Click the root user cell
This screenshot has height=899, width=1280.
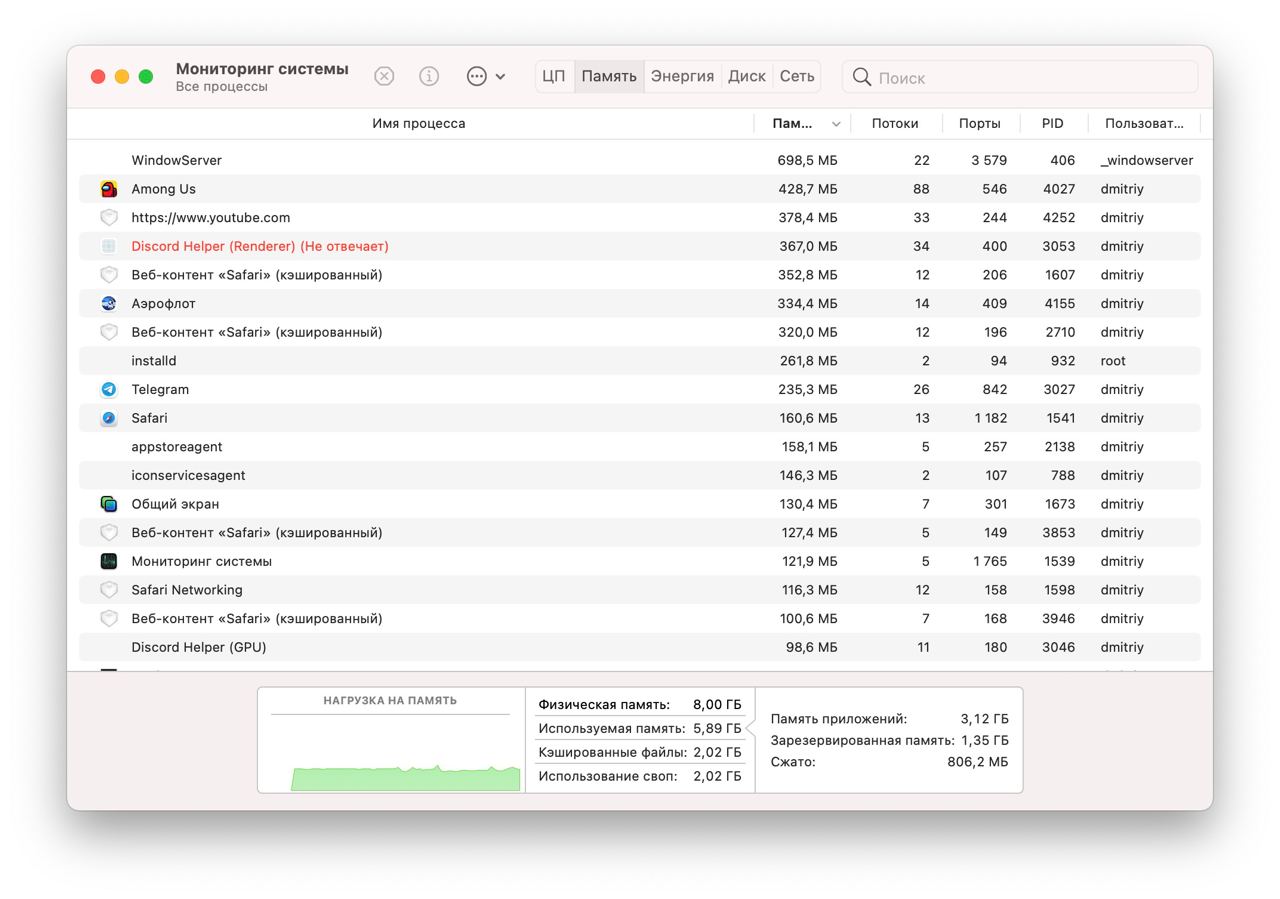coord(1113,361)
